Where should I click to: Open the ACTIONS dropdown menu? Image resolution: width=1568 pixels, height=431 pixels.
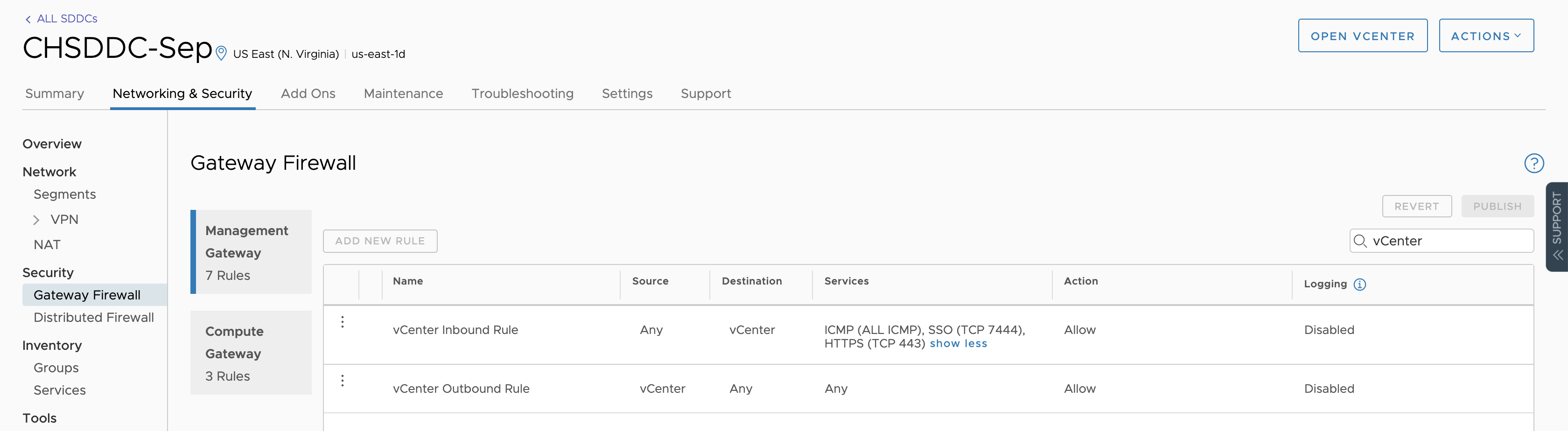point(1486,35)
